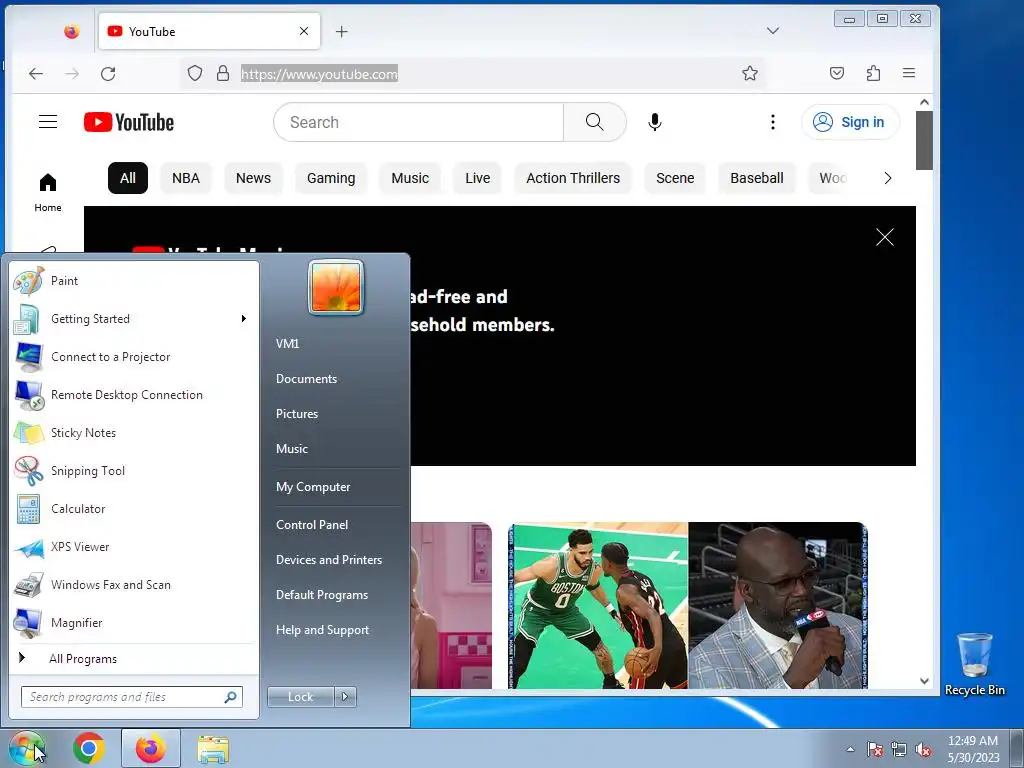This screenshot has width=1024, height=768.
Task: Select the News category chip
Action: tap(253, 178)
